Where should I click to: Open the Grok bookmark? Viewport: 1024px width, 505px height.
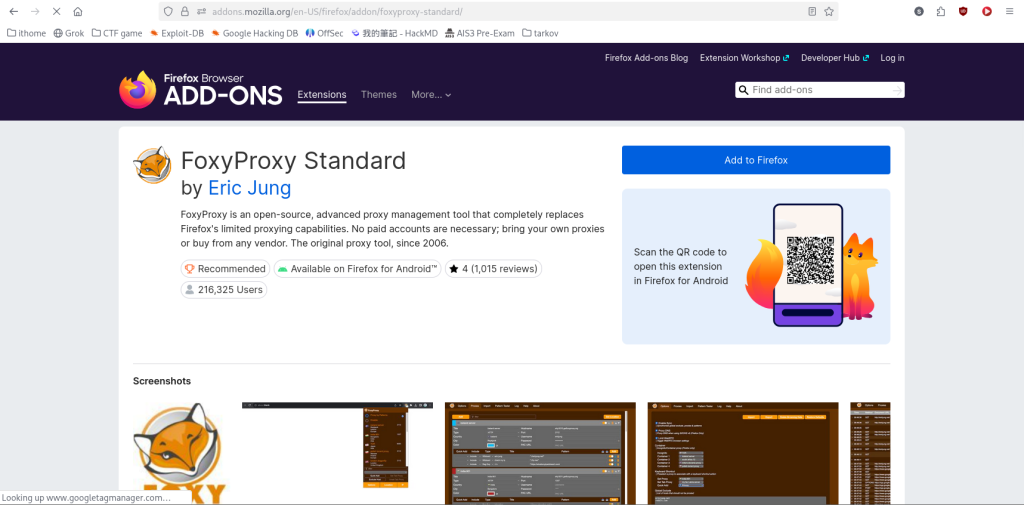[69, 33]
